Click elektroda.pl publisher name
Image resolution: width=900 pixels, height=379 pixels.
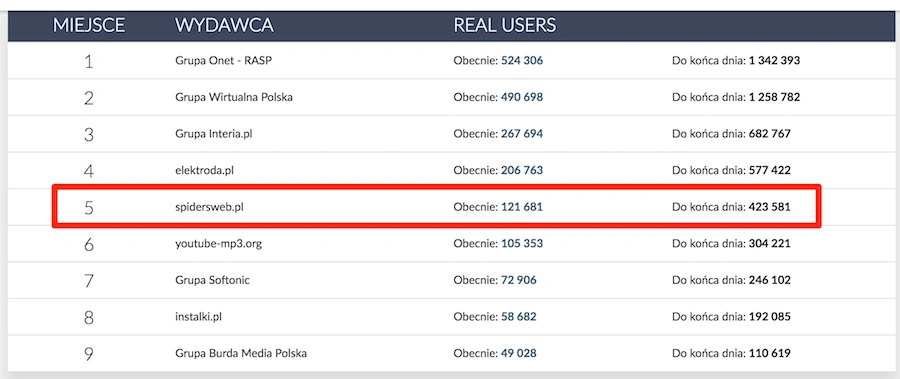coord(204,171)
